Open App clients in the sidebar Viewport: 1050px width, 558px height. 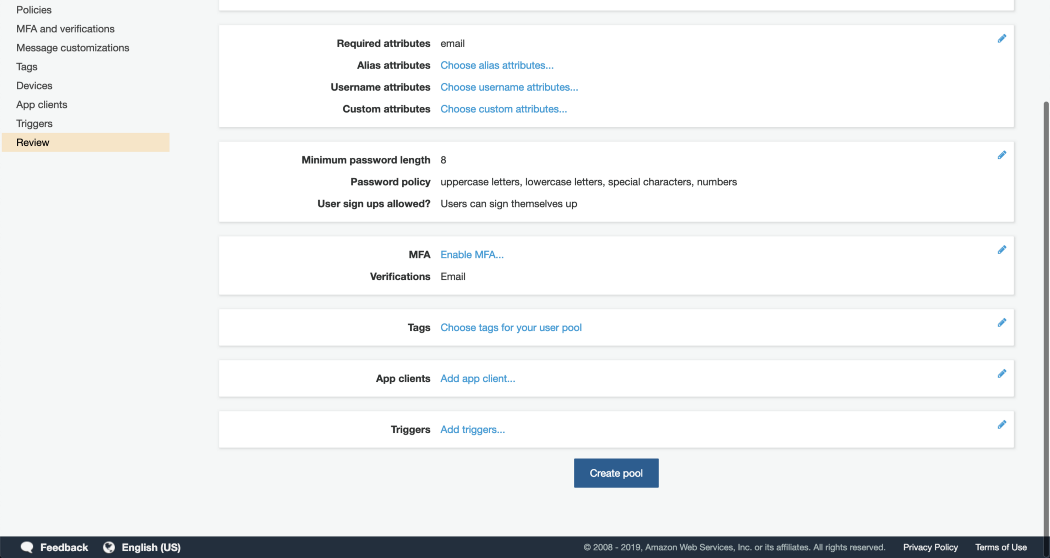(x=42, y=104)
